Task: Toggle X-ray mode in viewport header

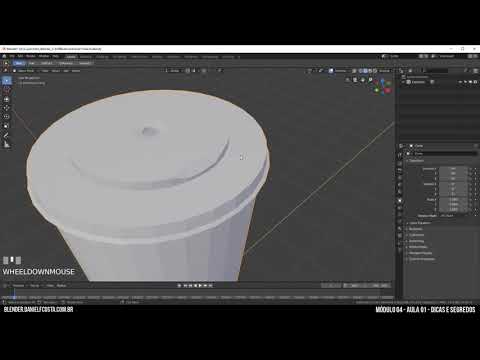Action: pos(354,71)
